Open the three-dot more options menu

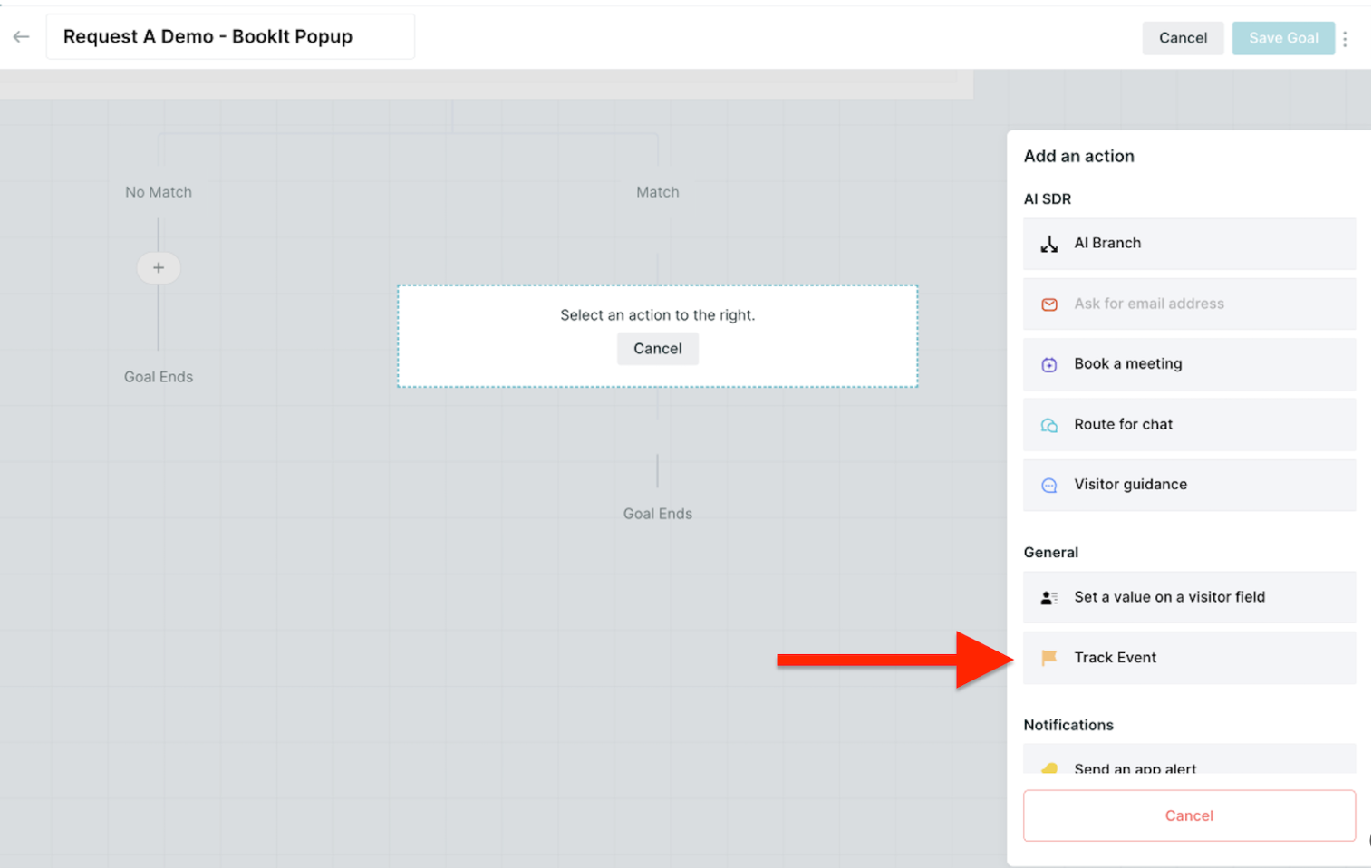(x=1345, y=38)
